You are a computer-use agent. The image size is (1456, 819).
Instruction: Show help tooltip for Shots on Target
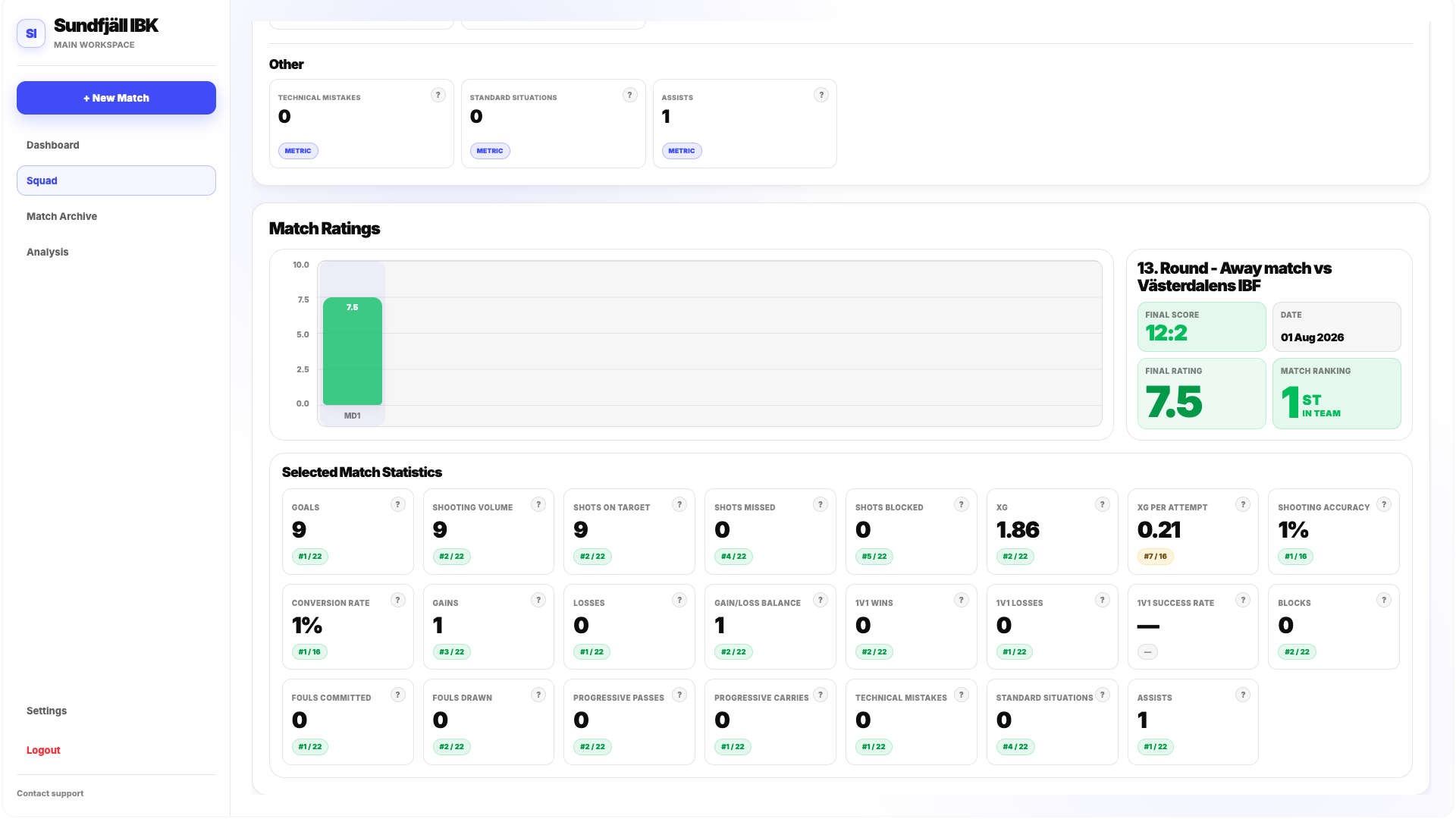(679, 504)
